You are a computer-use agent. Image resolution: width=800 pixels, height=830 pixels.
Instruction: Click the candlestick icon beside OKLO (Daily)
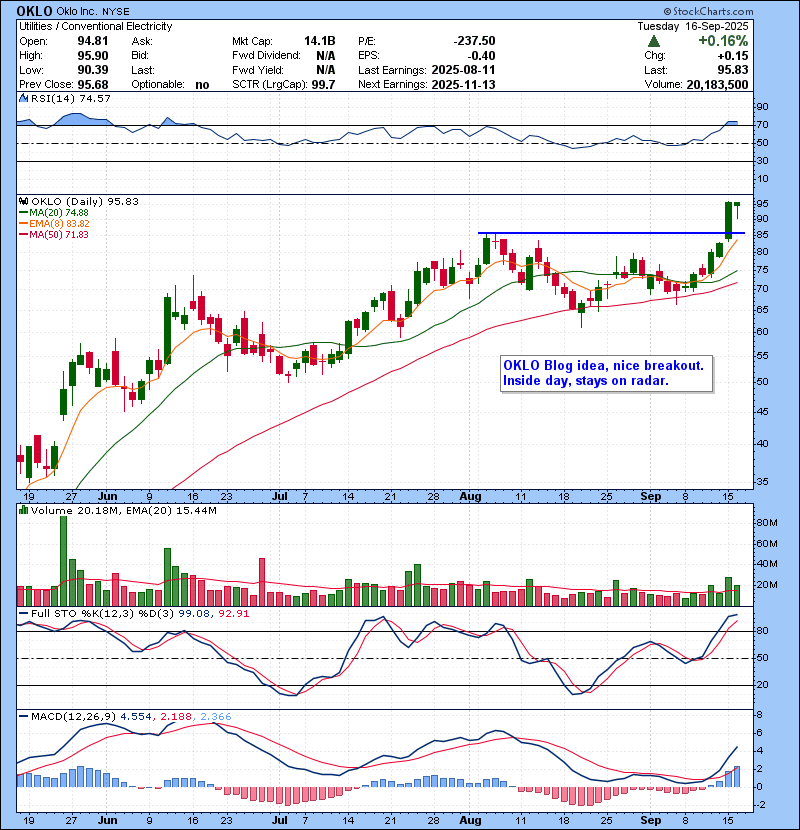tap(23, 201)
